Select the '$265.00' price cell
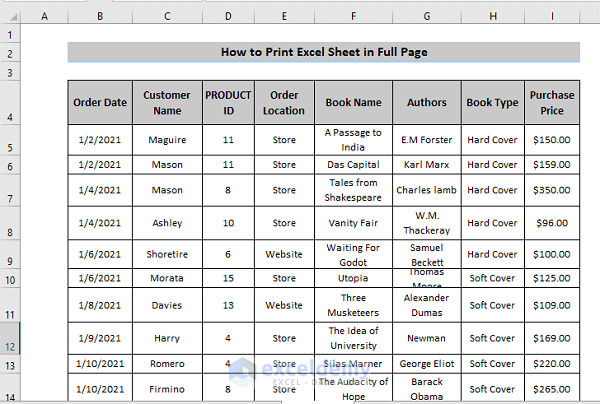 click(x=552, y=389)
